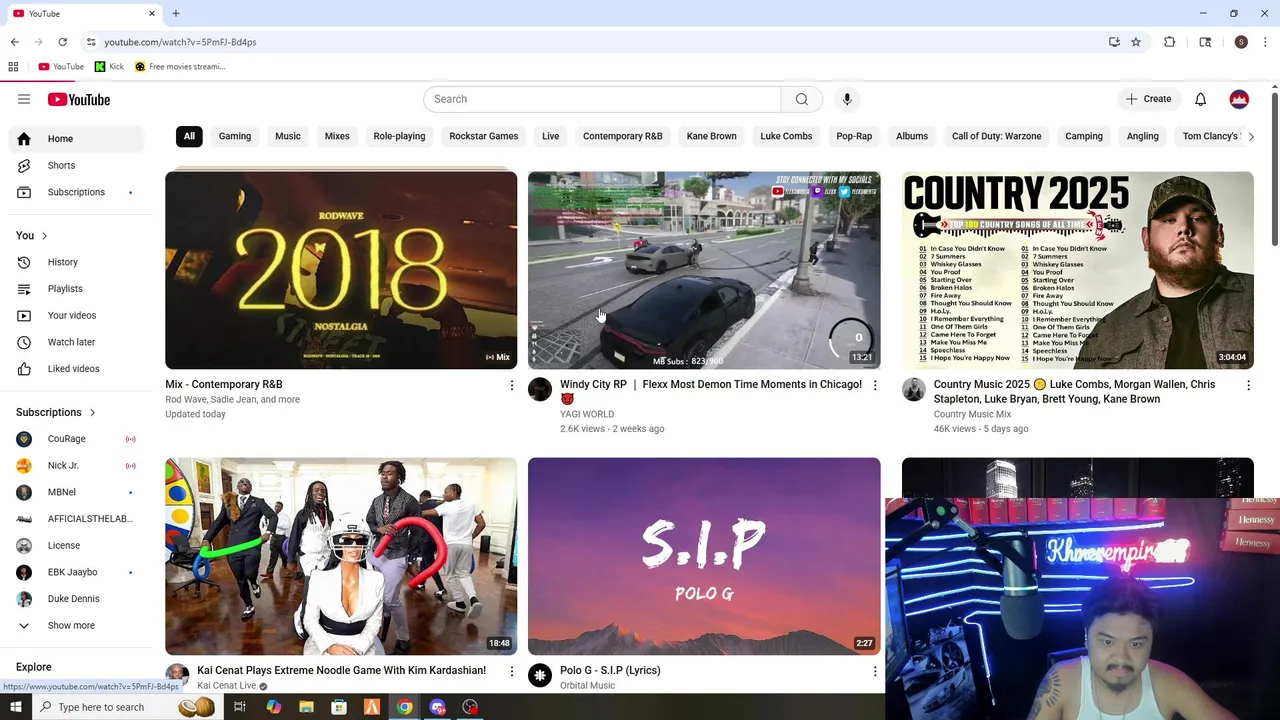Open the browser extensions puzzle icon
Image resolution: width=1280 pixels, height=720 pixels.
[1169, 42]
